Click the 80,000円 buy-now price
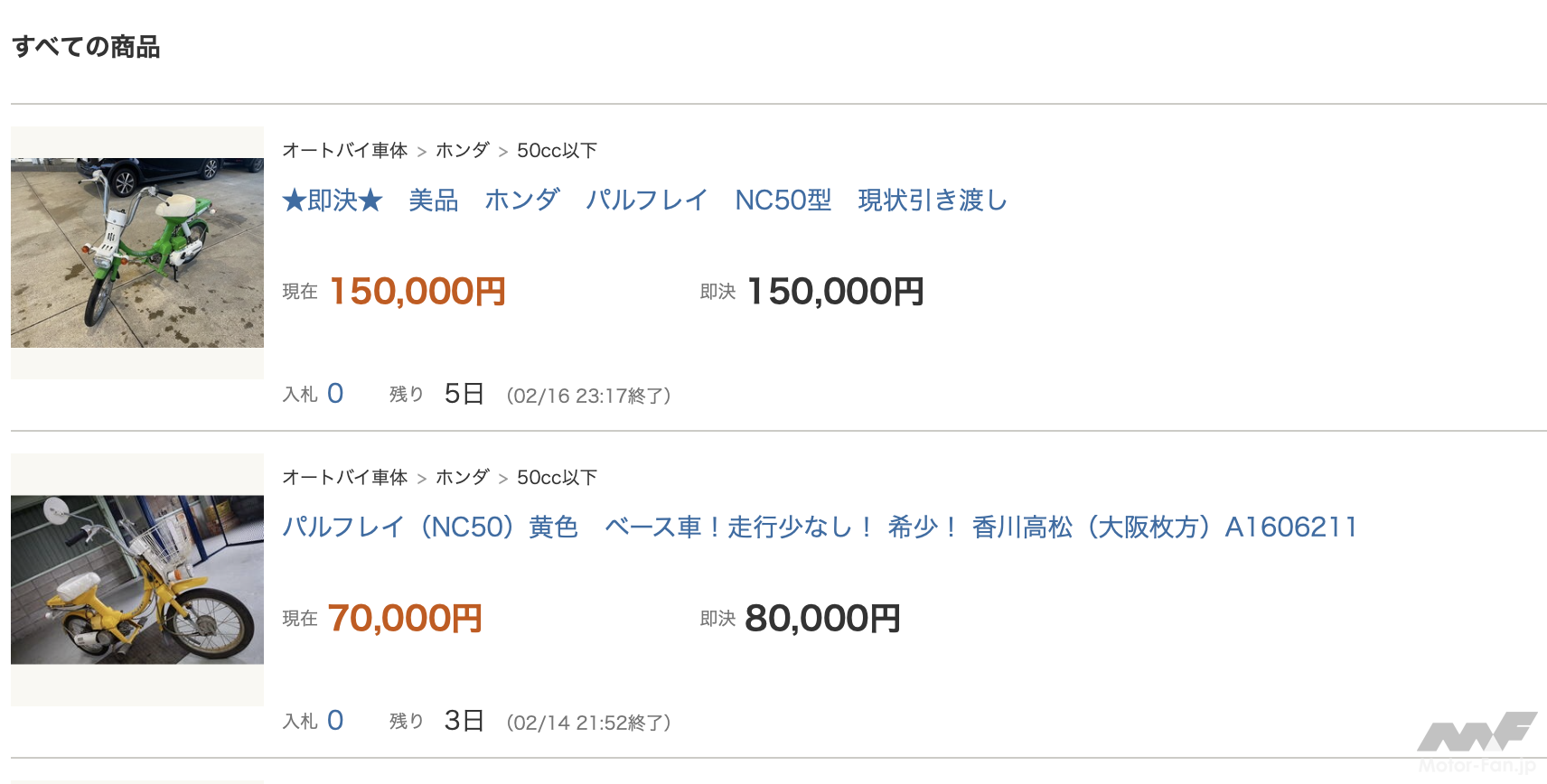This screenshot has width=1547, height=784. 822,619
